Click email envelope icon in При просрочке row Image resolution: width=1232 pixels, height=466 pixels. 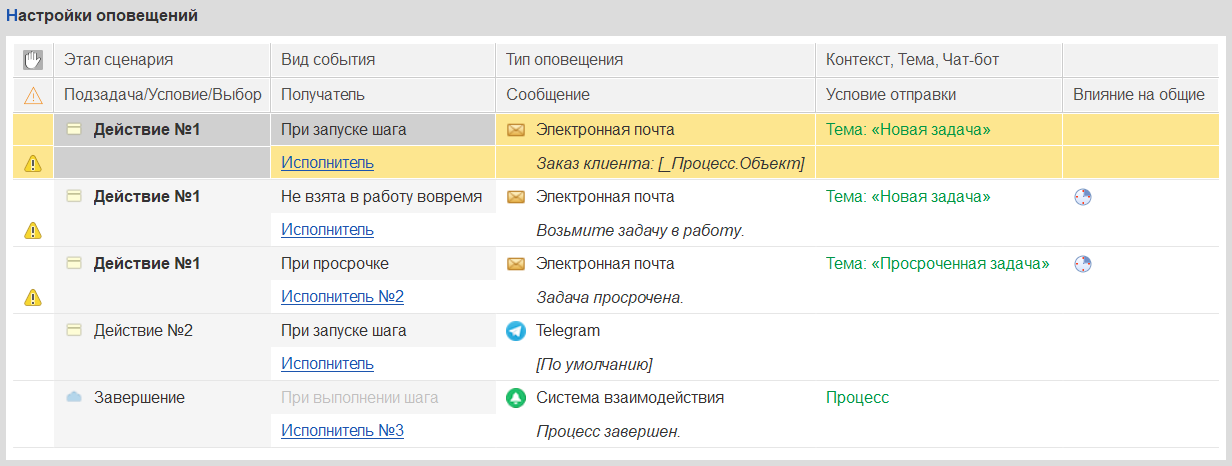click(516, 264)
